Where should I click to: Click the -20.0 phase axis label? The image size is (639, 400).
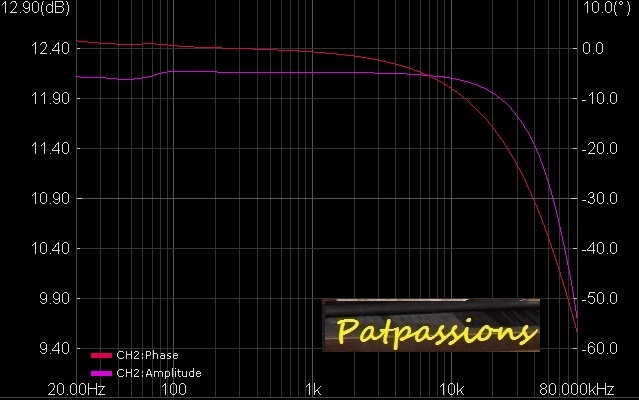click(x=600, y=149)
